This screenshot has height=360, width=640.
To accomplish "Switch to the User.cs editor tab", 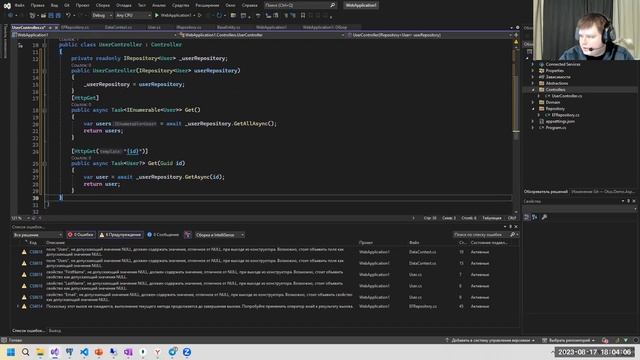I will pyautogui.click(x=154, y=27).
